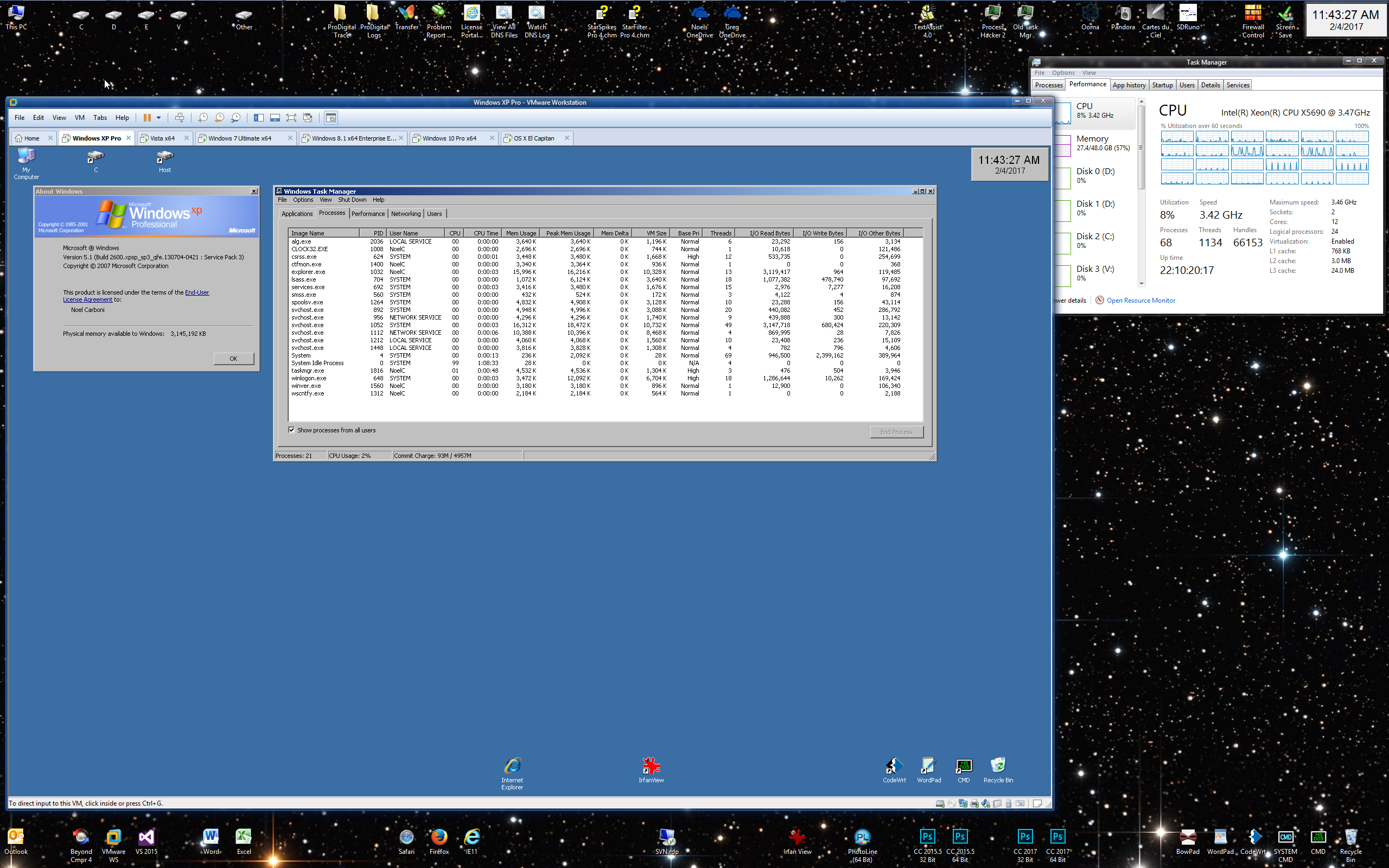Select the winlogon.exe process row

point(596,378)
